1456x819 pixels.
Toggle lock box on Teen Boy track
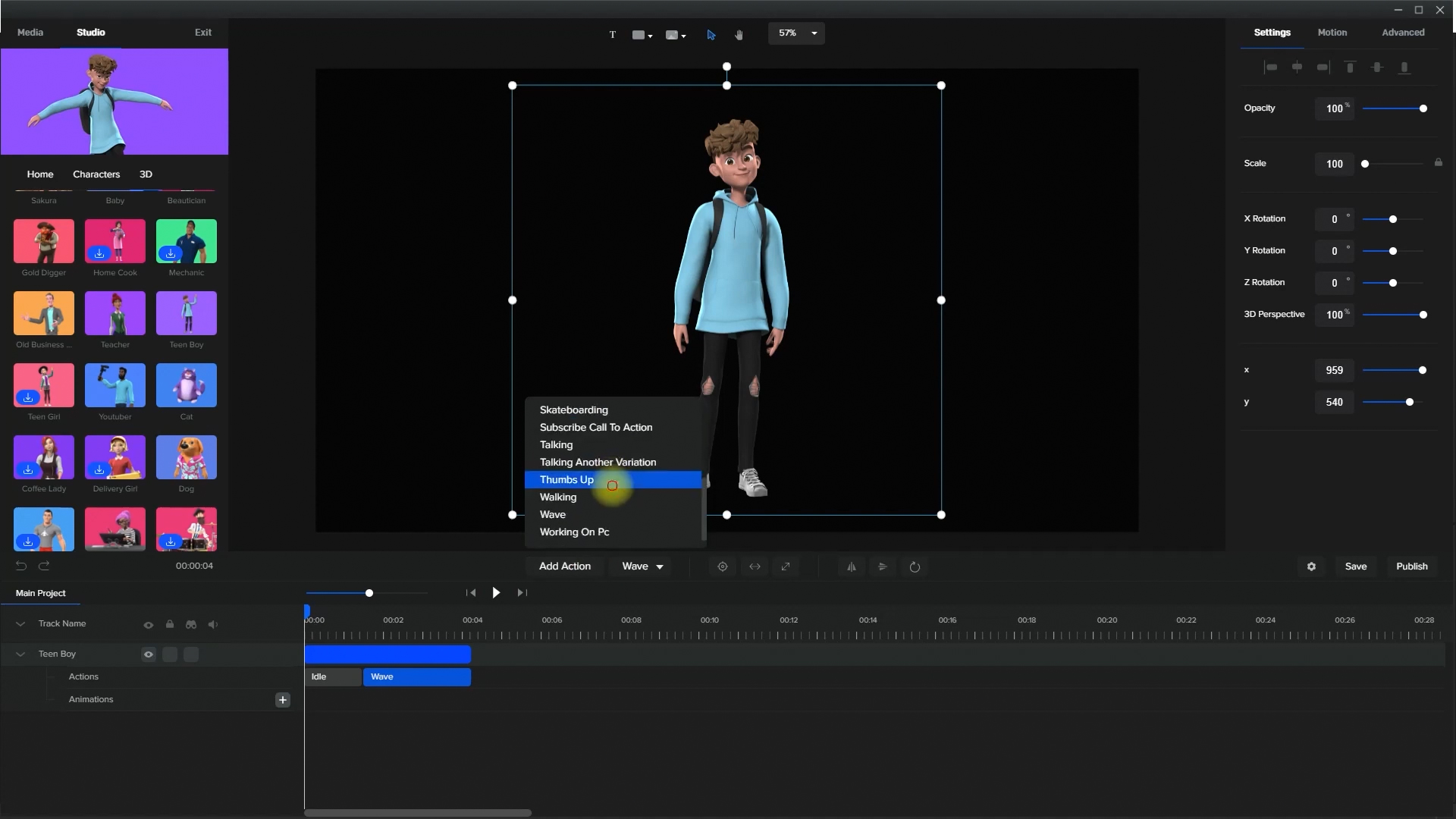coord(170,654)
